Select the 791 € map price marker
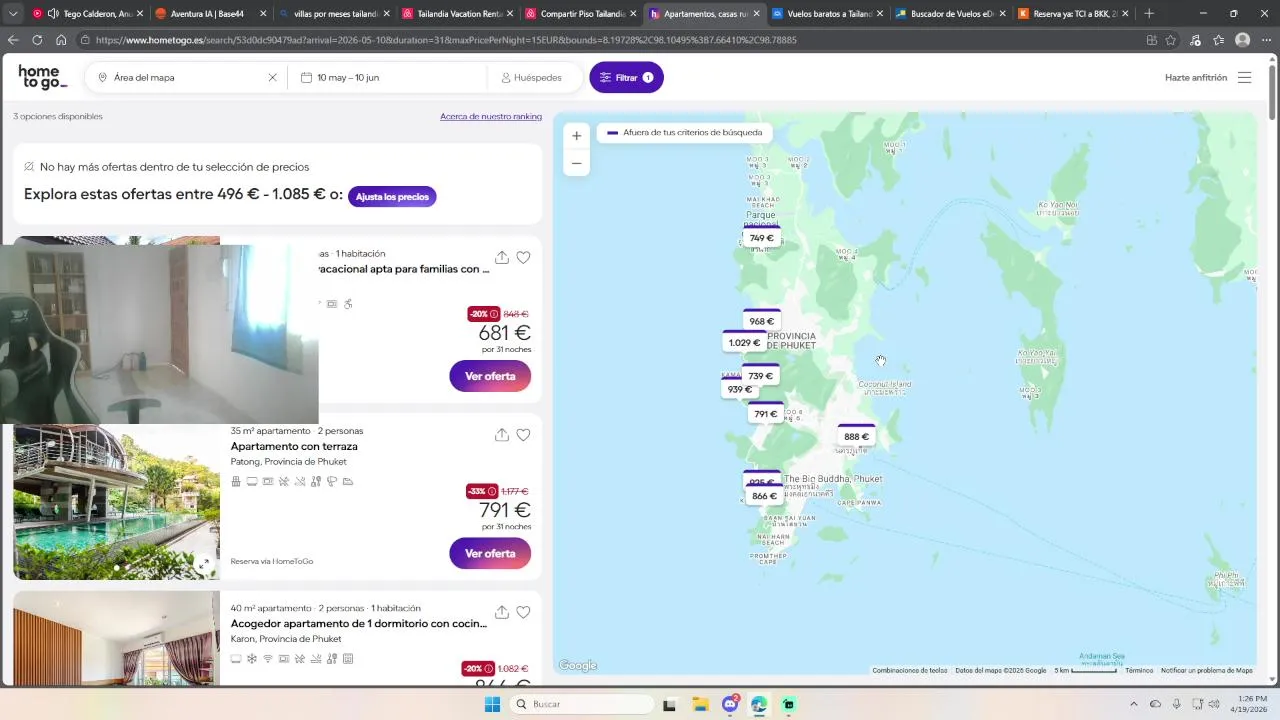This screenshot has height=720, width=1280. pos(766,414)
